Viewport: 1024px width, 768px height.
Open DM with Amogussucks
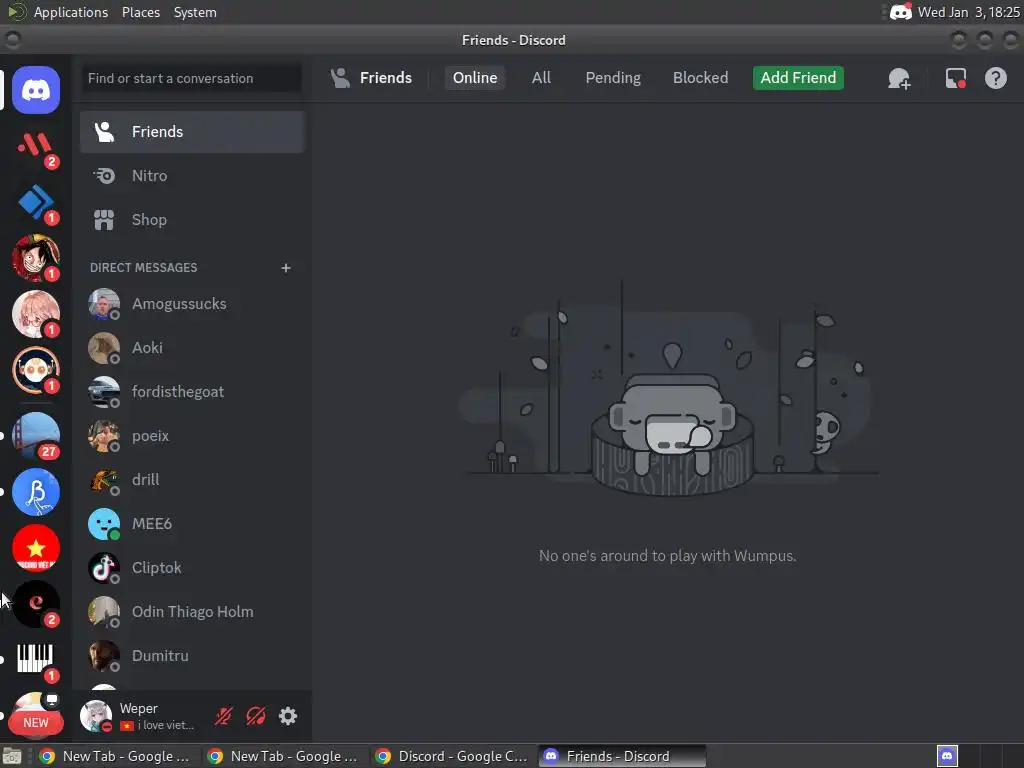click(192, 304)
